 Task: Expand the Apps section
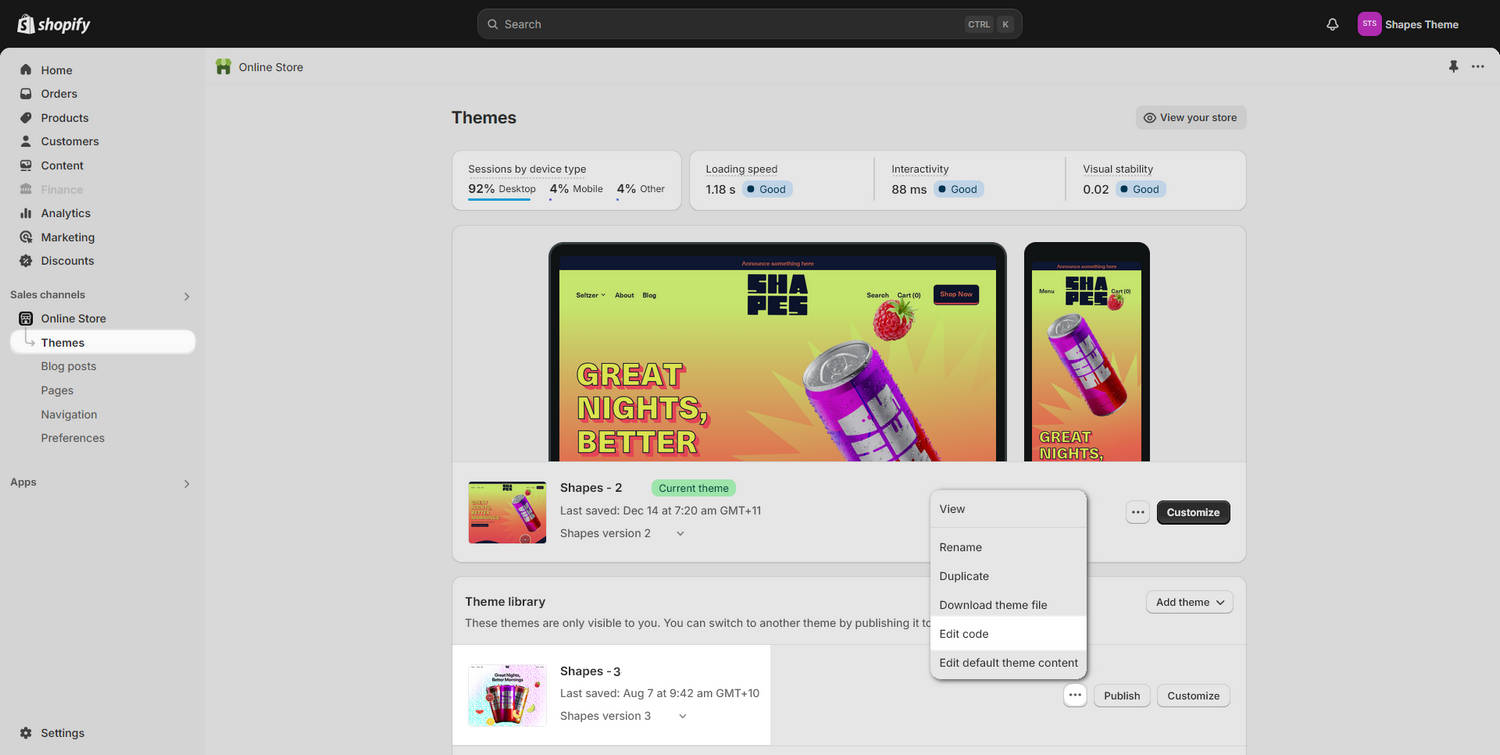[186, 483]
